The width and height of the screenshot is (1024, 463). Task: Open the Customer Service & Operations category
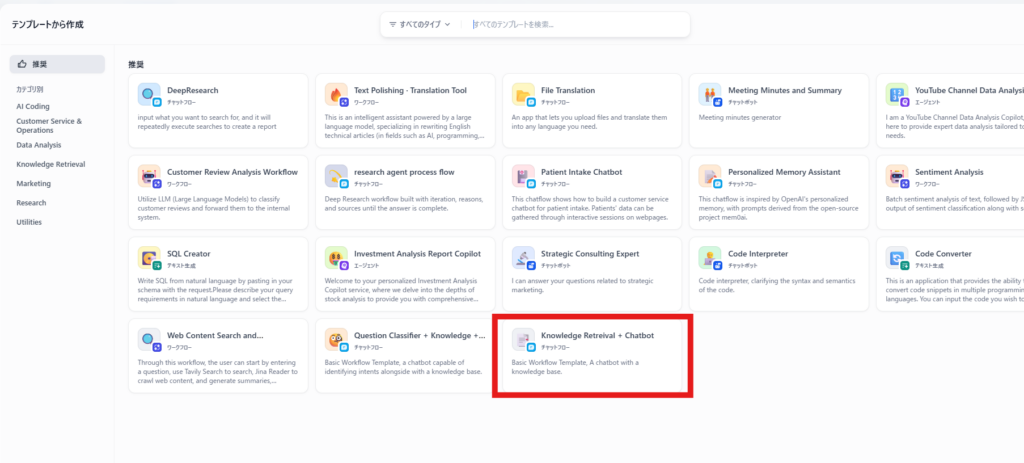pos(48,125)
